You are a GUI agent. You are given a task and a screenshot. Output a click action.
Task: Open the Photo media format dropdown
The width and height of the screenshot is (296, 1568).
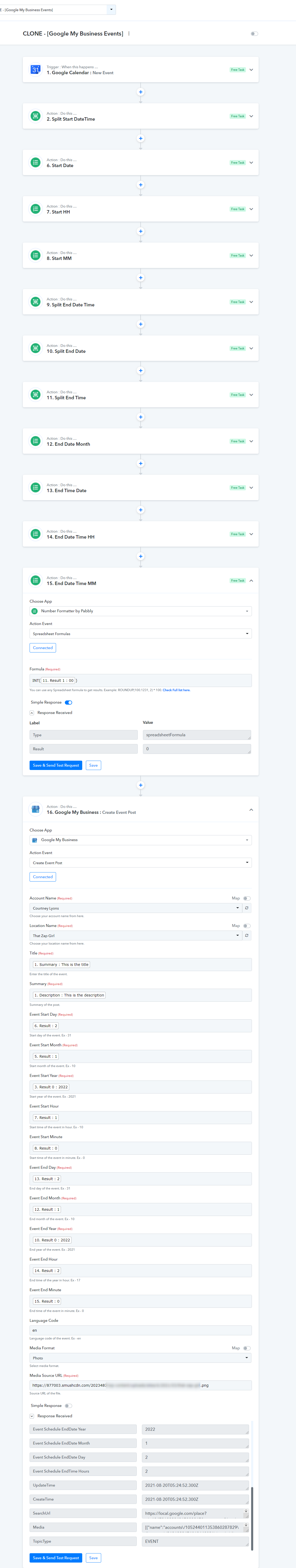141,1358
